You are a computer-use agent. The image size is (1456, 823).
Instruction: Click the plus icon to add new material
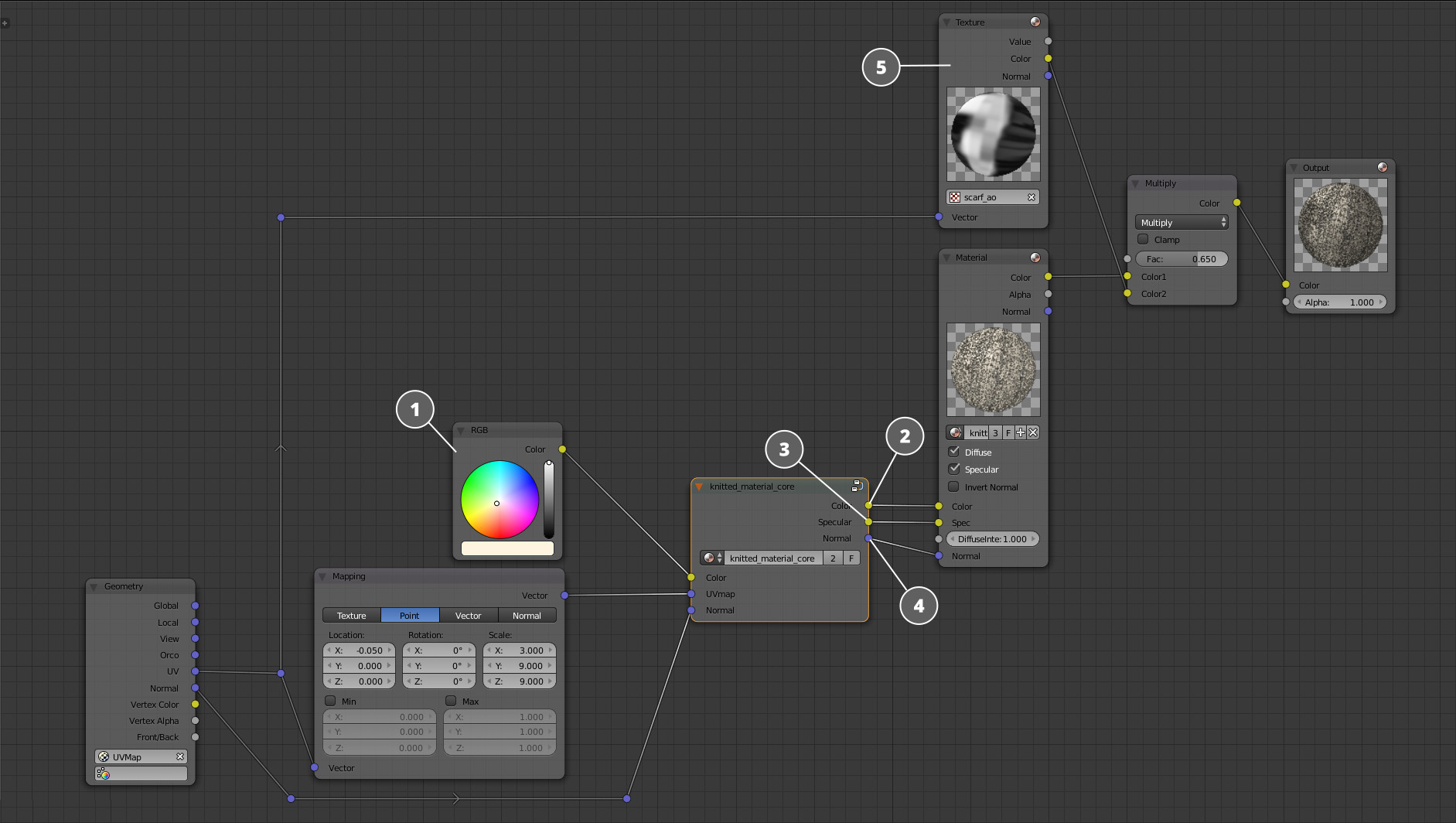1021,432
